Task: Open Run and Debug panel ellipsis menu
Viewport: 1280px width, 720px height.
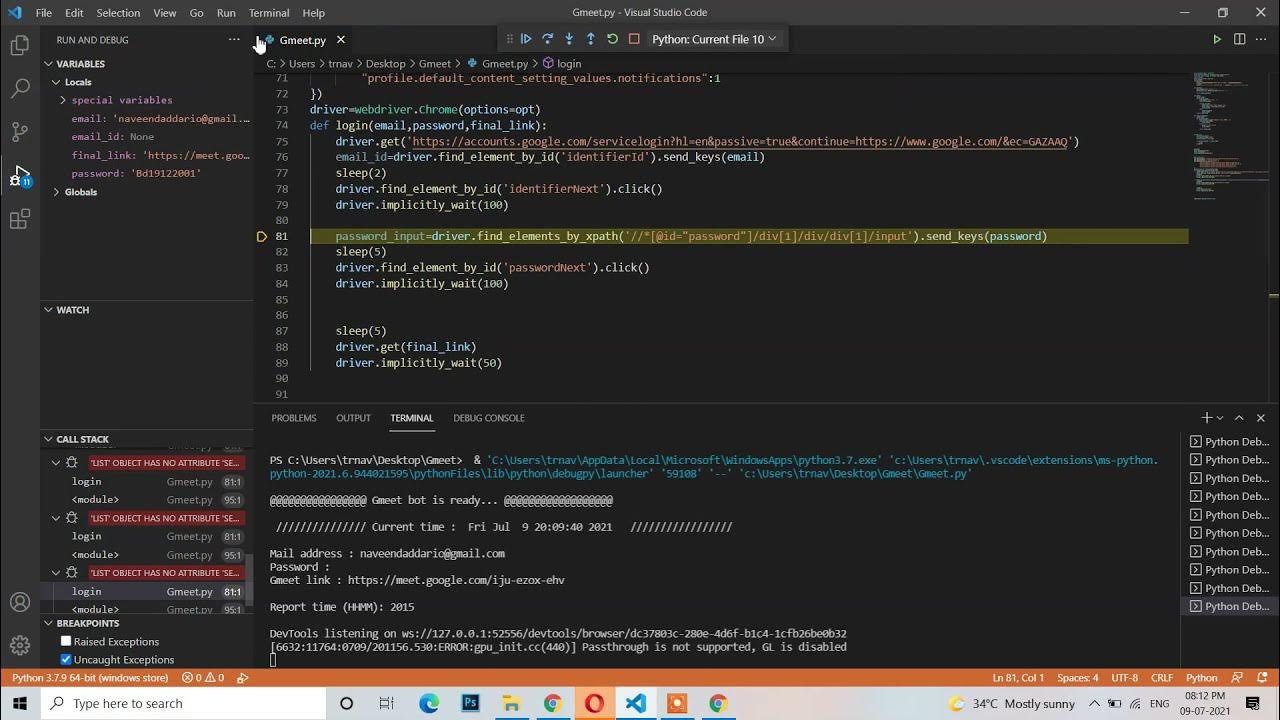Action: tap(234, 39)
